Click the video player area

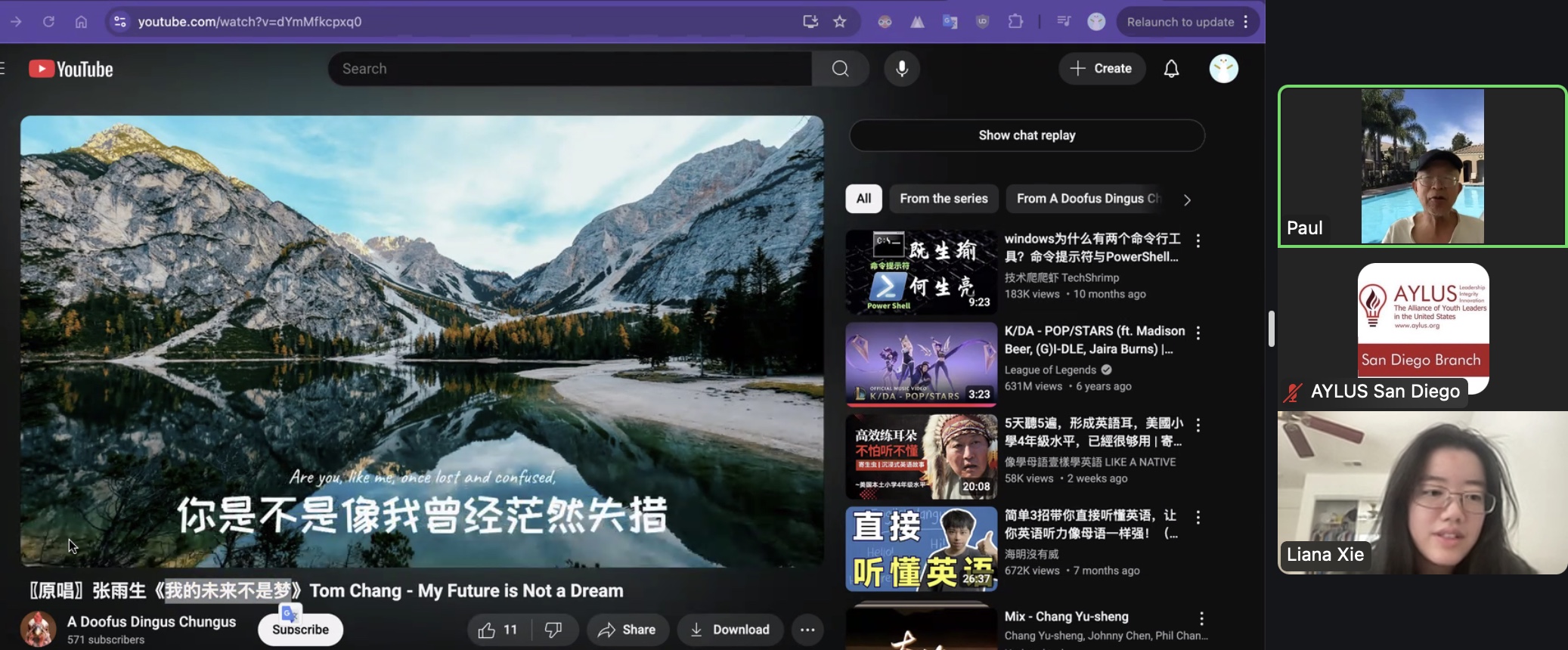point(422,341)
